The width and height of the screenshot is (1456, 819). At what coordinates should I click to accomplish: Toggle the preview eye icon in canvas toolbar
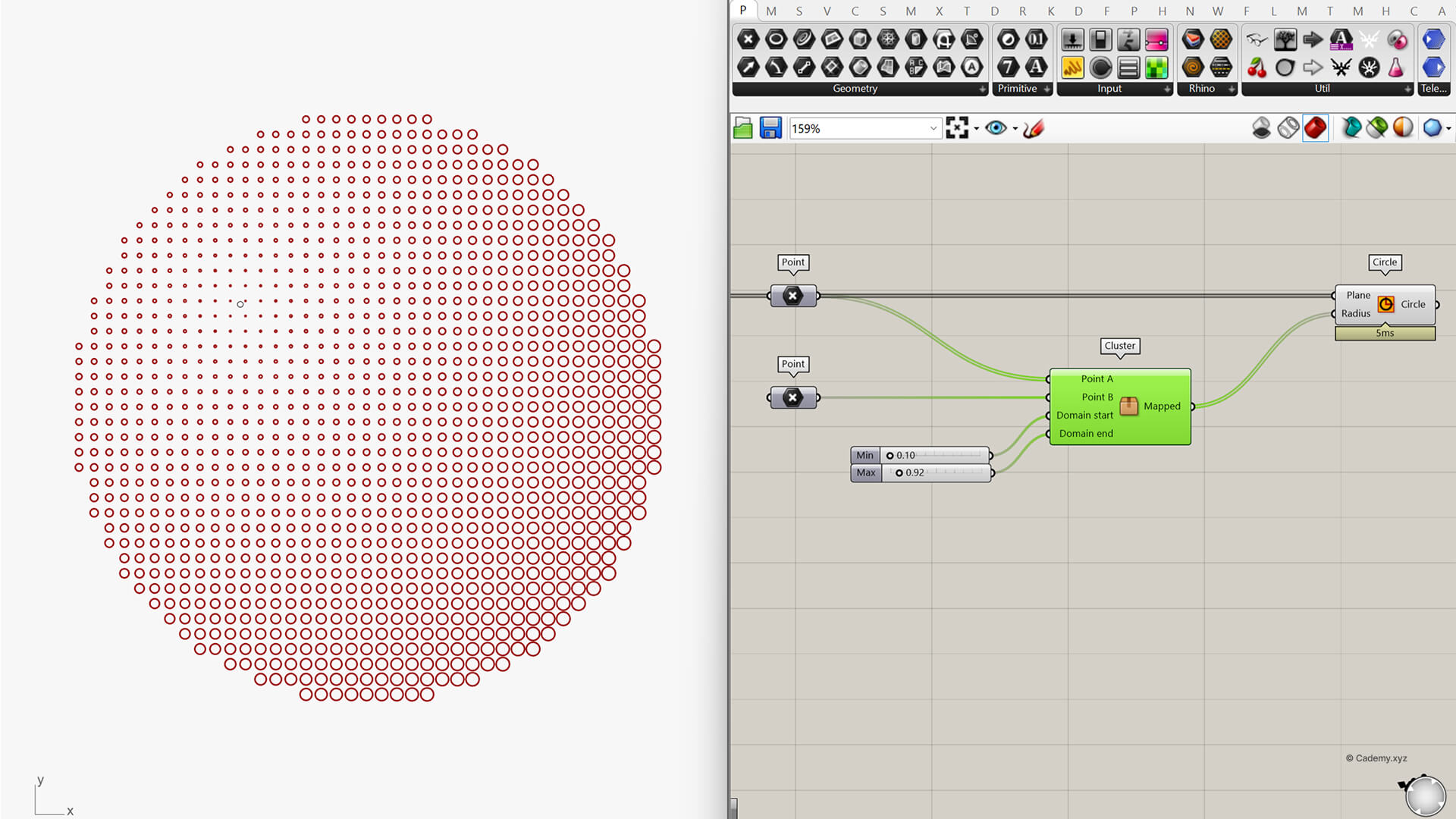coord(996,128)
